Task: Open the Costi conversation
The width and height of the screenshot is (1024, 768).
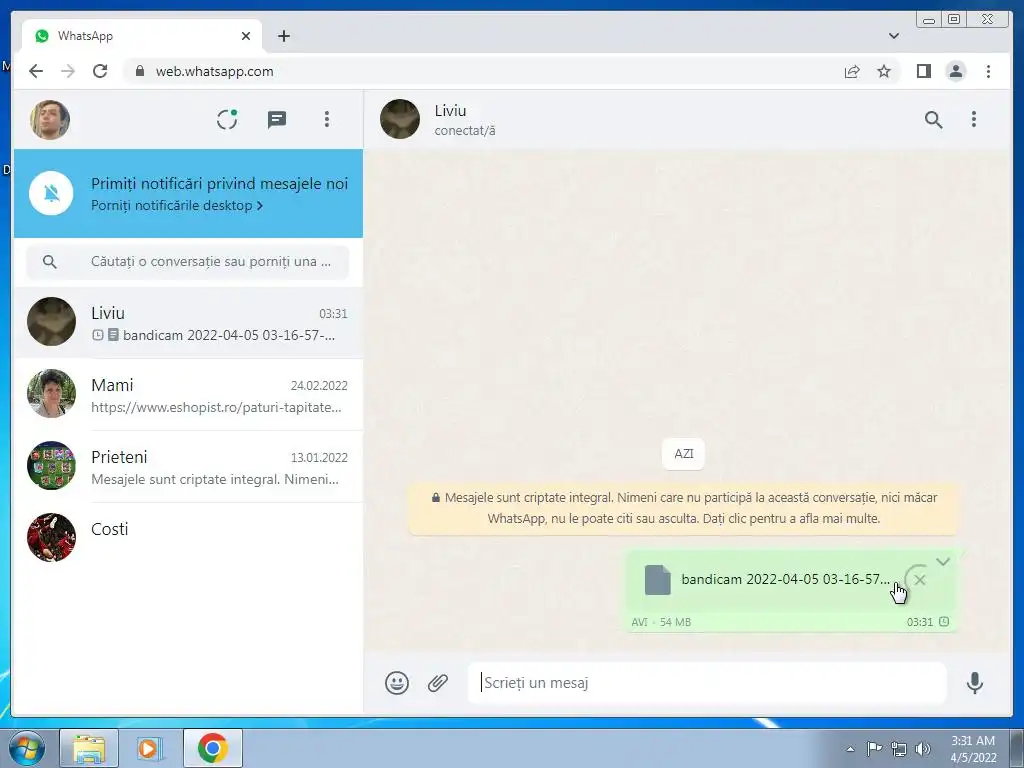Action: (188, 538)
